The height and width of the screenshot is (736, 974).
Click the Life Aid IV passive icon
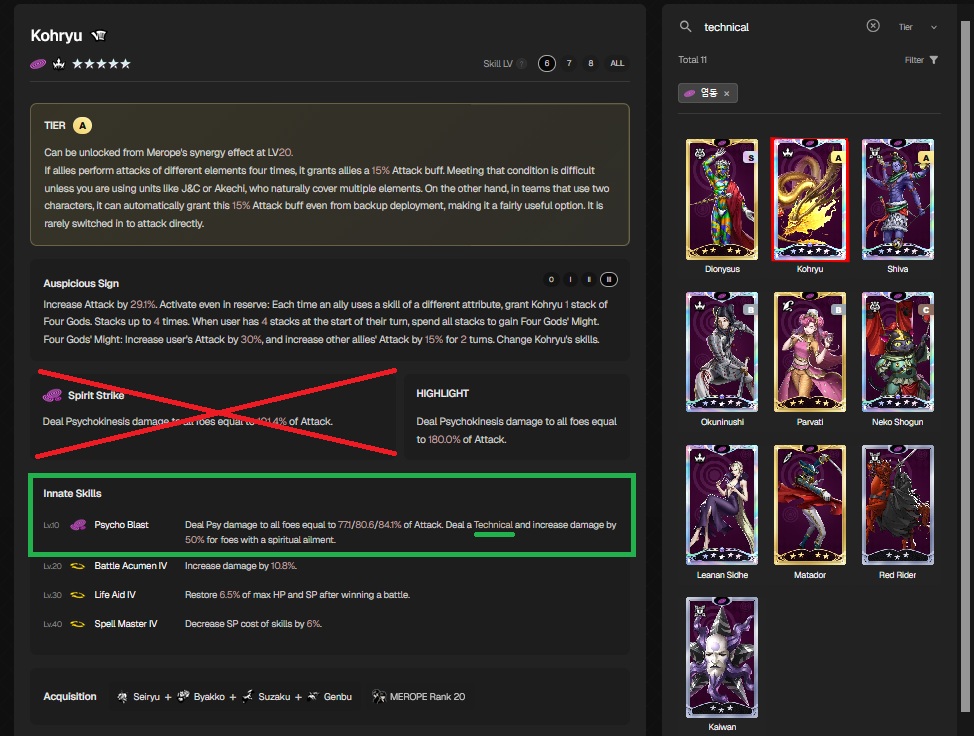77,594
